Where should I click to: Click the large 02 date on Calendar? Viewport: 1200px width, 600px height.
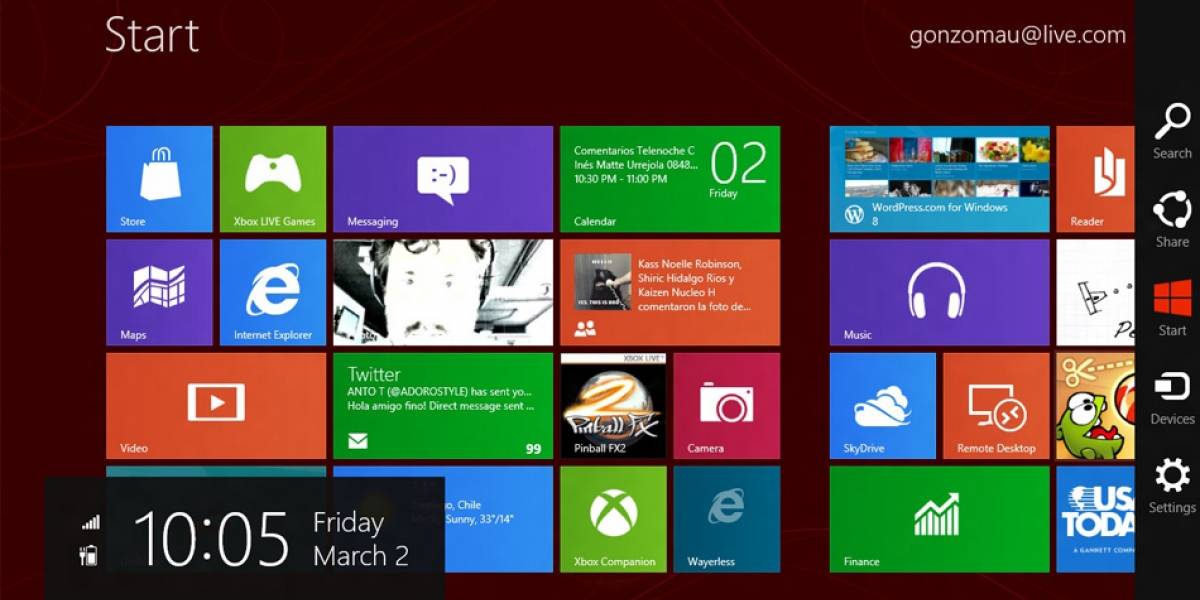click(738, 163)
